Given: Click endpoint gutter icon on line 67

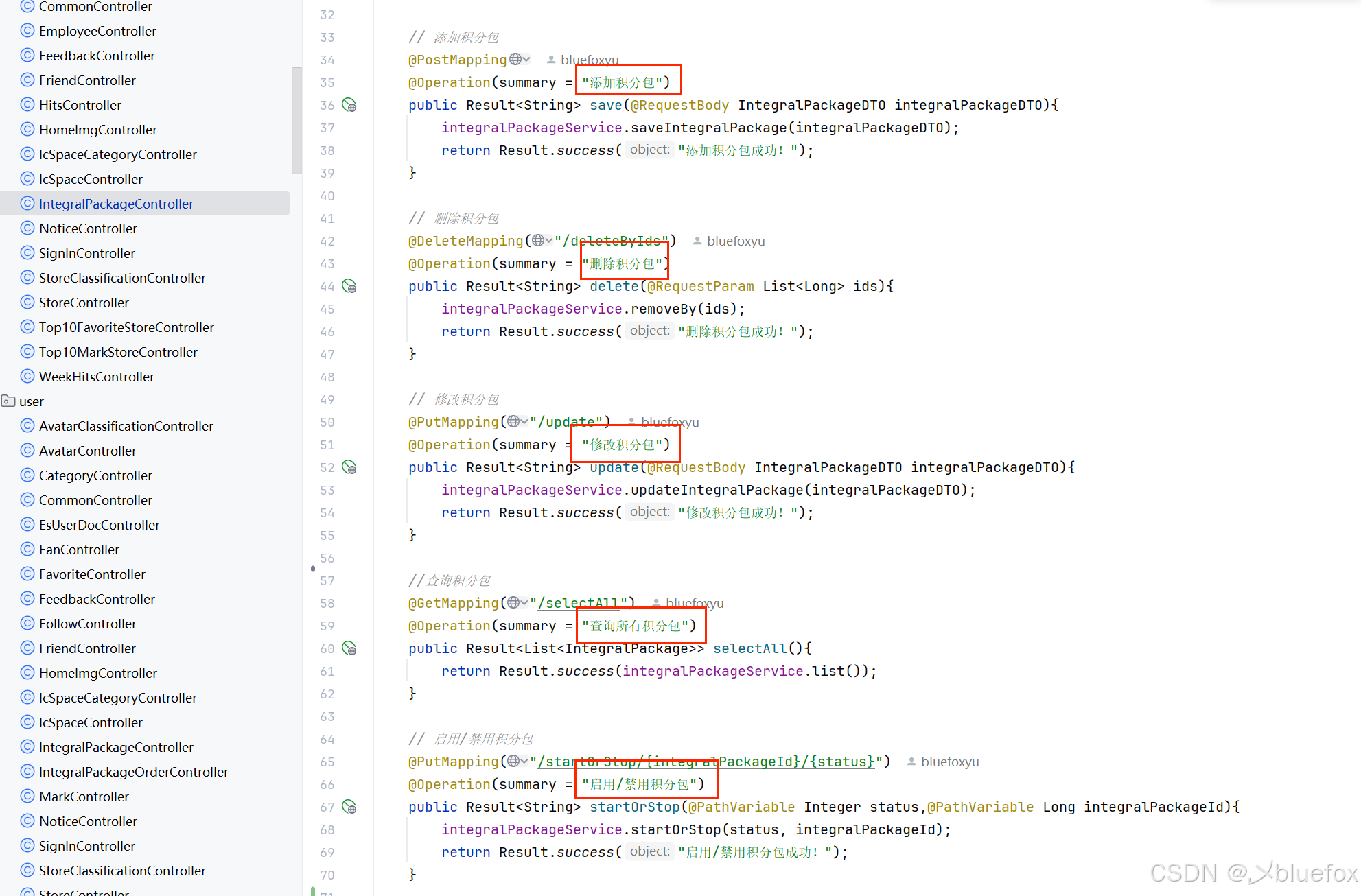Looking at the screenshot, I should (349, 807).
